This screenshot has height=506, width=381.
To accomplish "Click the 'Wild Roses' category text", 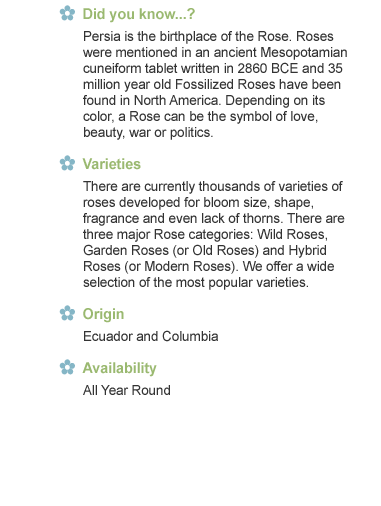I will click(292, 235).
